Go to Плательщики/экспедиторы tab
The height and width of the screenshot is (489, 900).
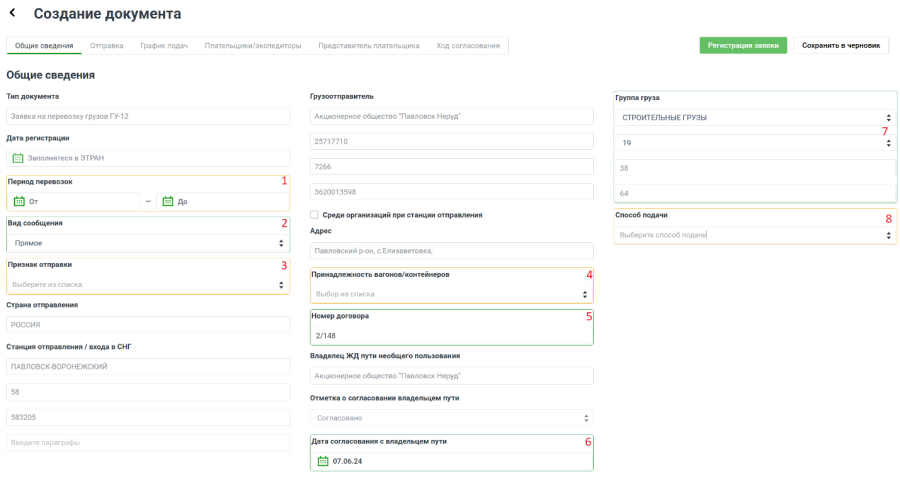tap(253, 46)
